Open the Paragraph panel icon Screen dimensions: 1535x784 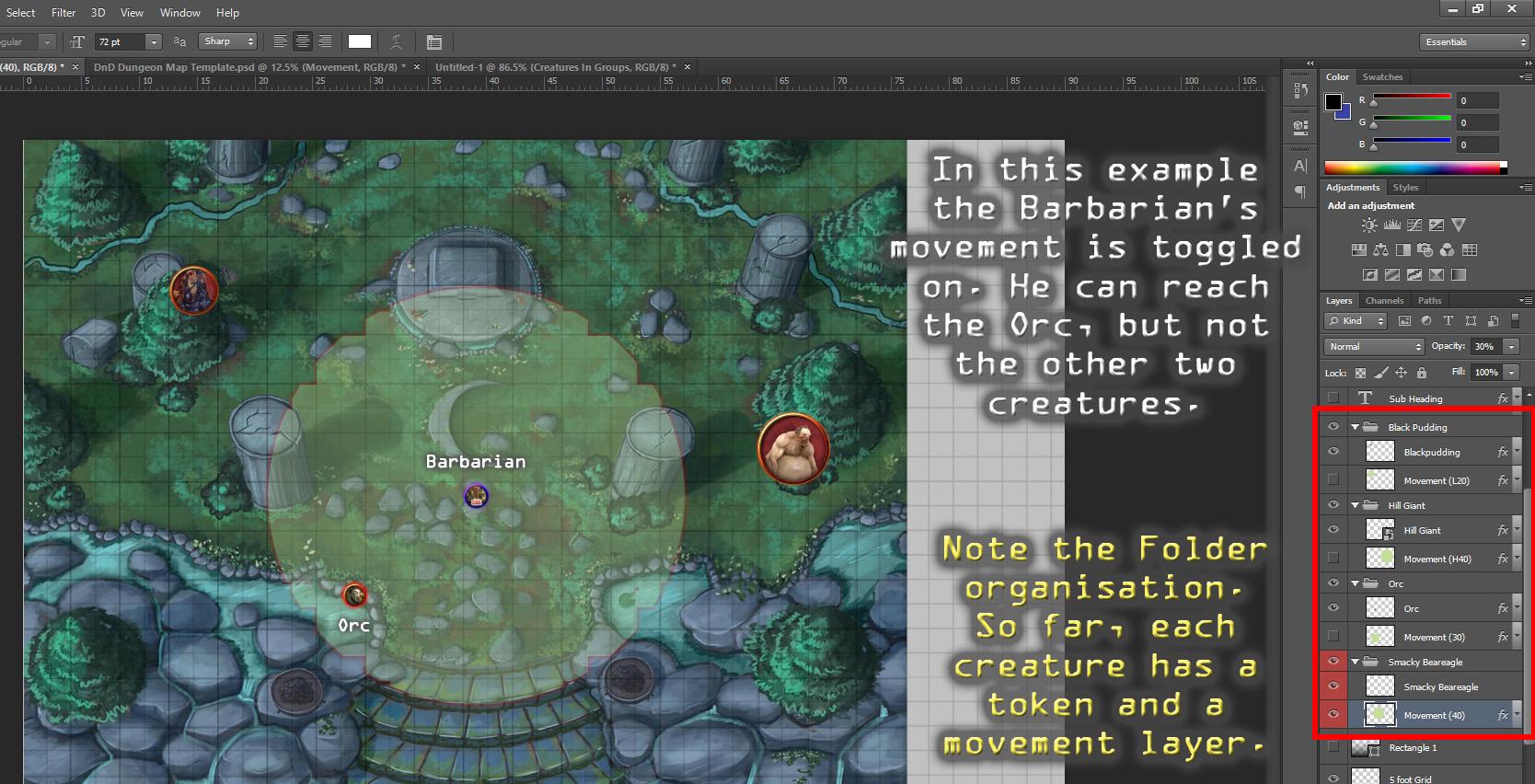(1300, 191)
